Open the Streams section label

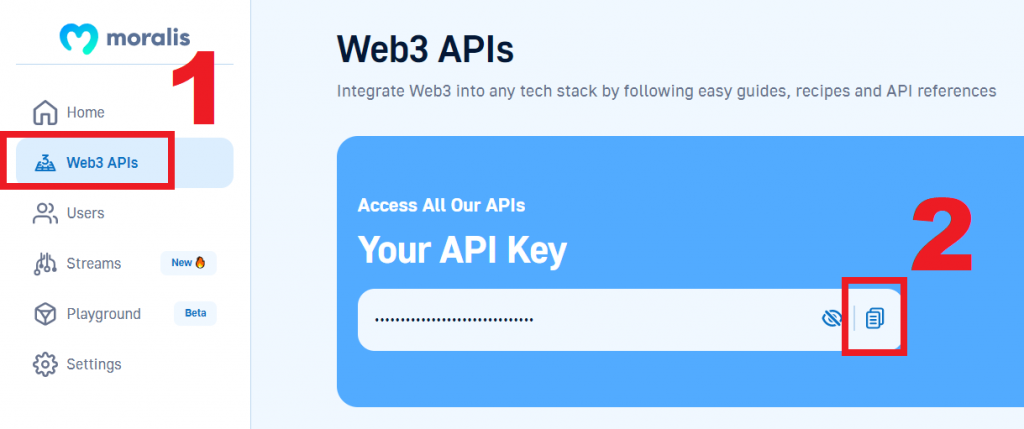[94, 264]
